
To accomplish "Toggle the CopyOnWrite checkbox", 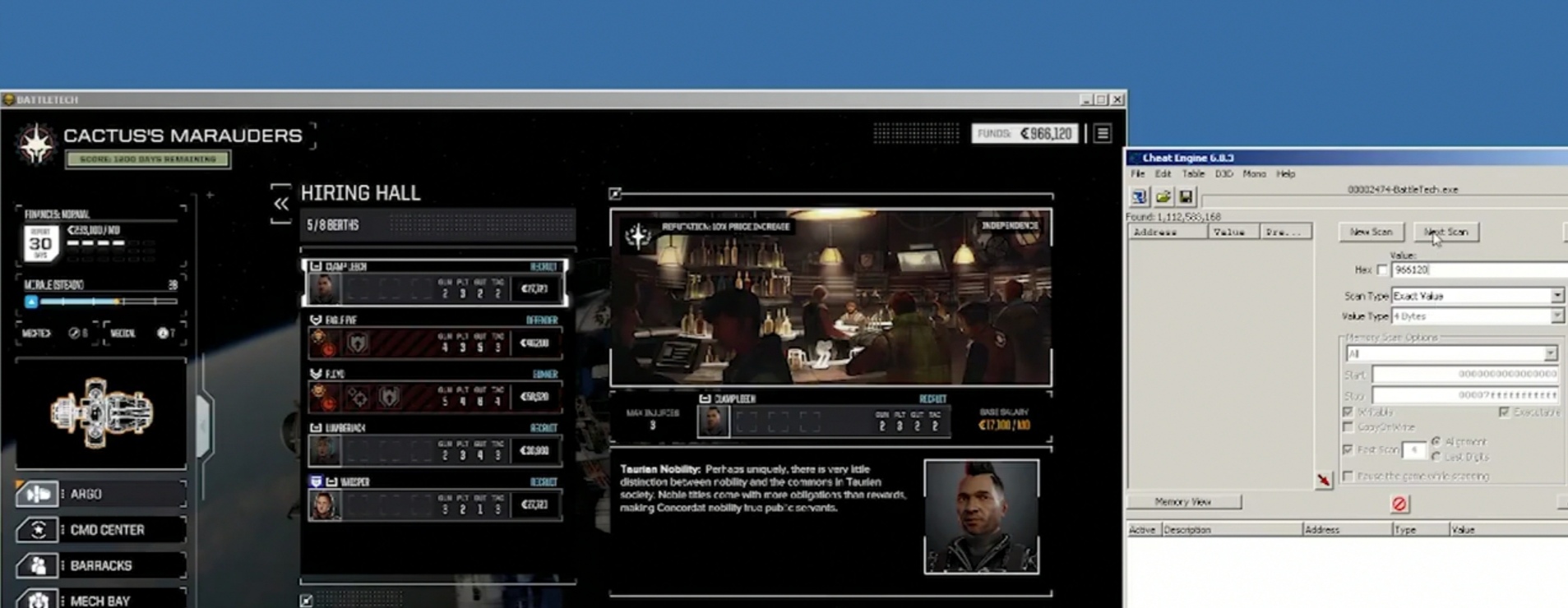I will tap(1348, 427).
